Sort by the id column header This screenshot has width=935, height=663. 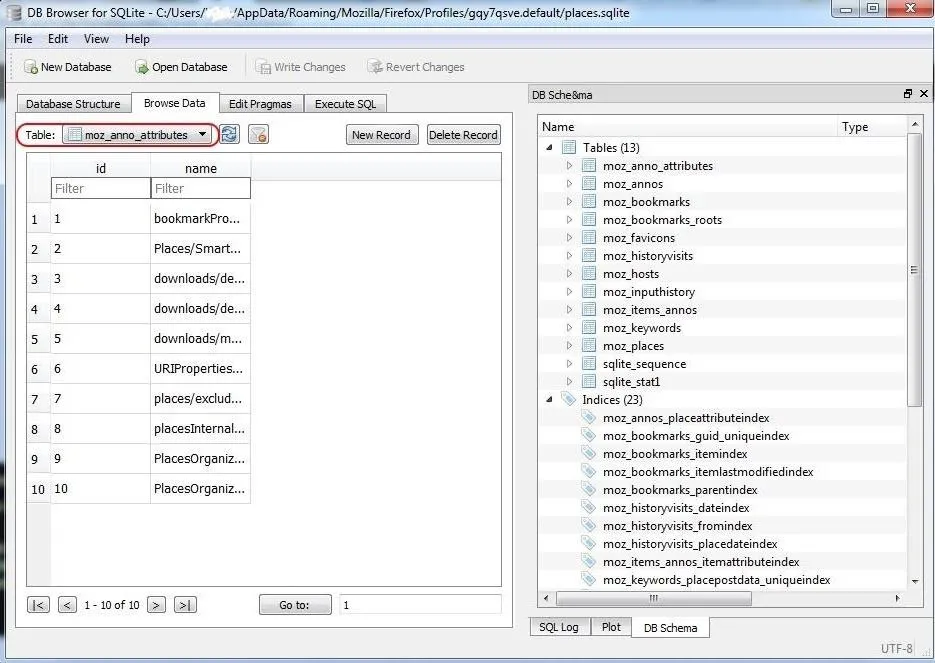tap(101, 169)
